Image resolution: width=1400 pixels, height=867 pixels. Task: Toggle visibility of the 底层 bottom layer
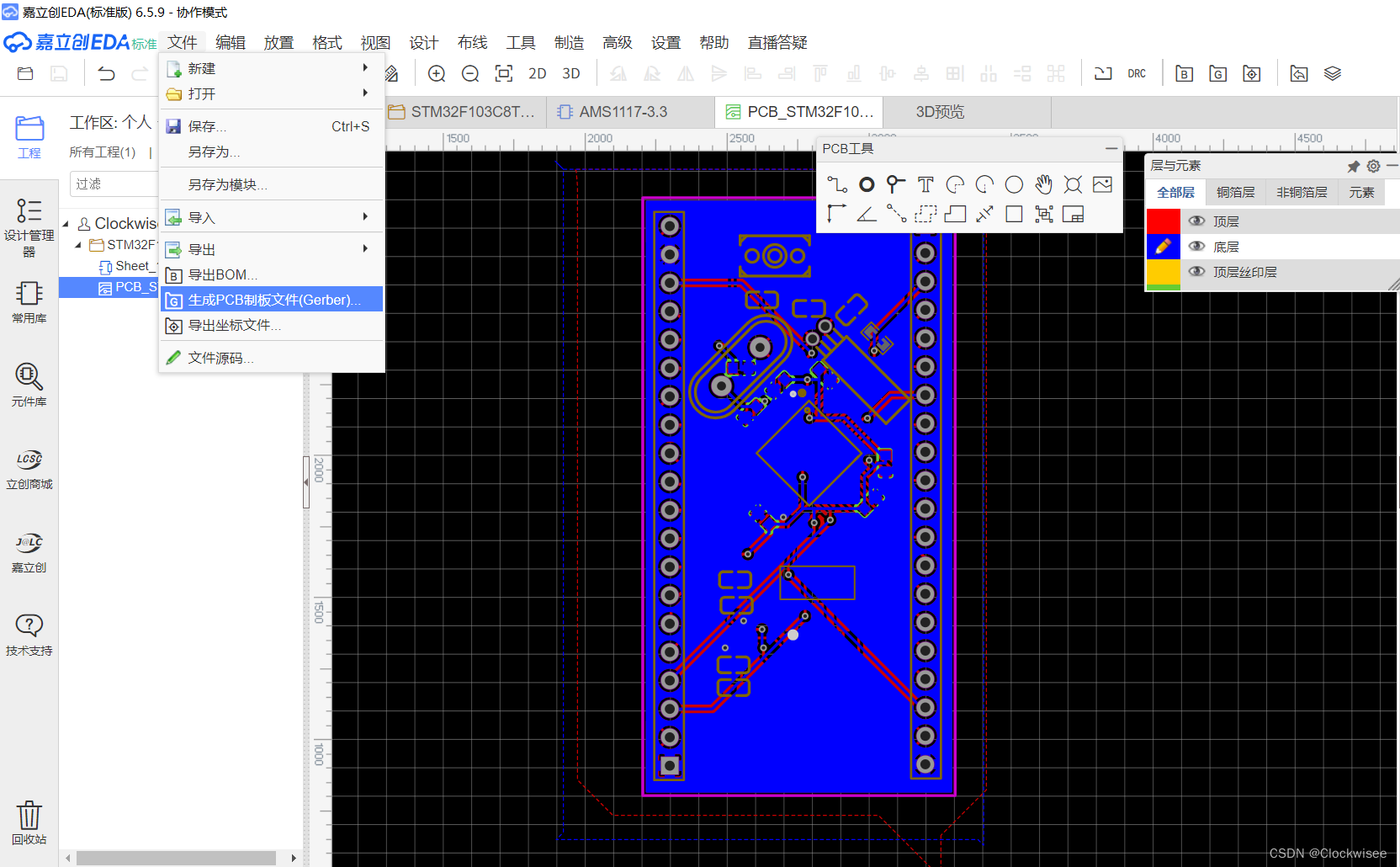pyautogui.click(x=1196, y=247)
